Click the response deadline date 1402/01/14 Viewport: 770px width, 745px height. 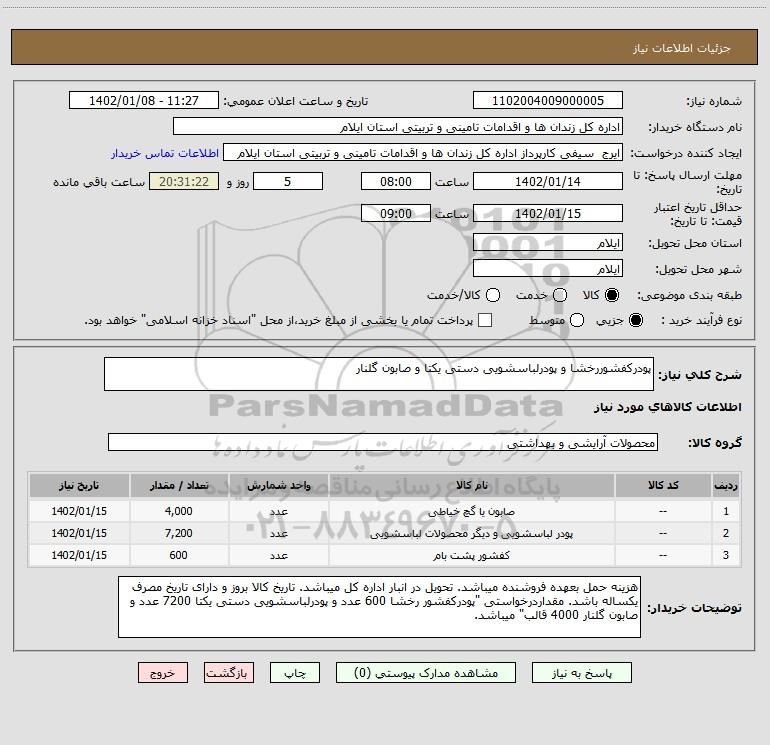[548, 181]
